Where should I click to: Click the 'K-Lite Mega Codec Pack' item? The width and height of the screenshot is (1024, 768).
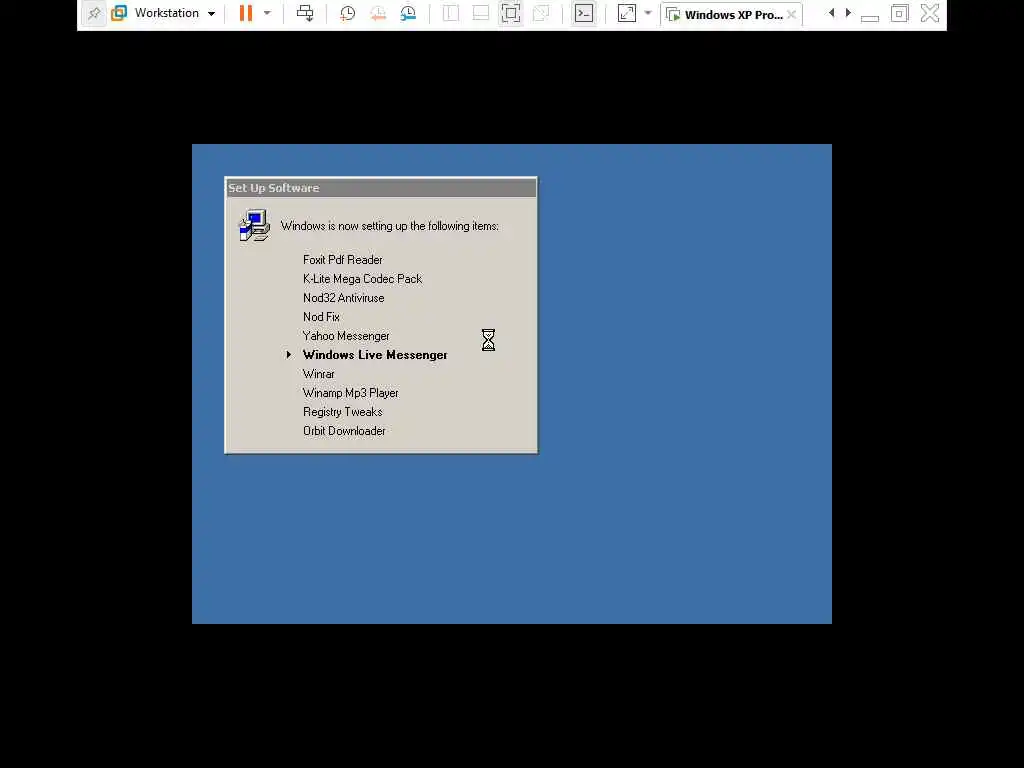click(x=362, y=279)
